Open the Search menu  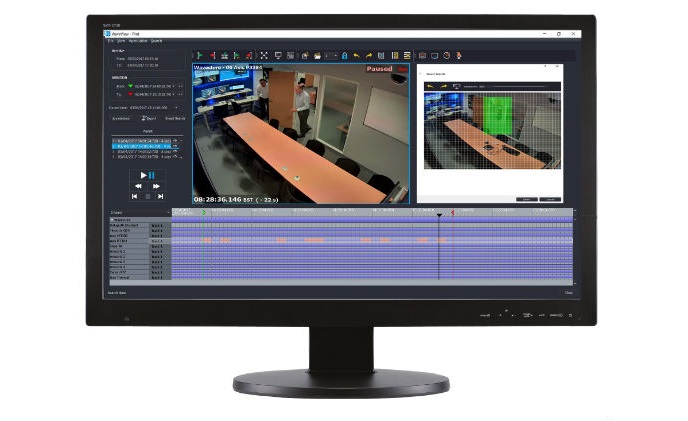pos(157,41)
